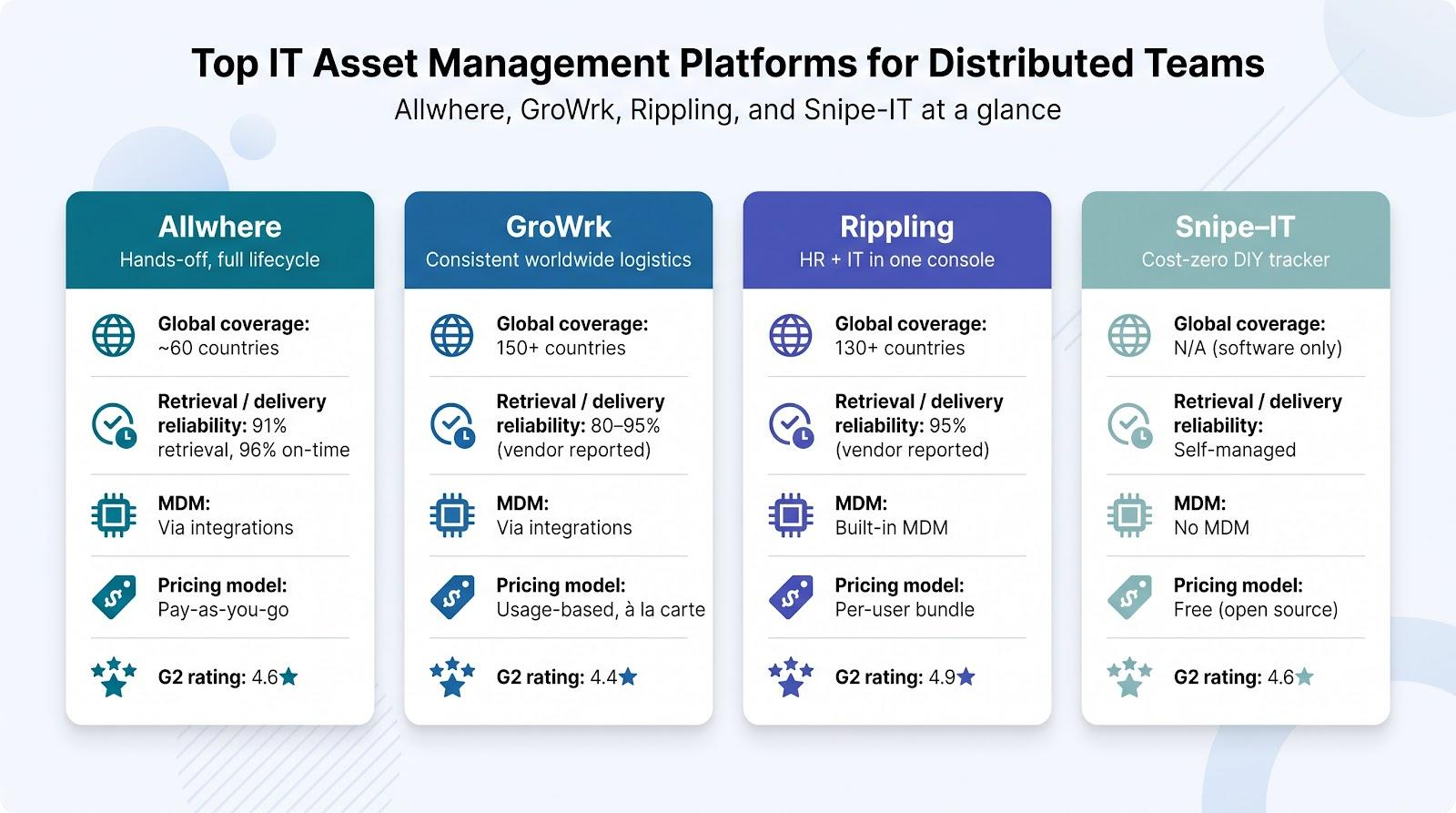Screen dimensions: 1456x813
Task: Click the 'Usage-based, à la carte' pricing value
Action: point(601,611)
